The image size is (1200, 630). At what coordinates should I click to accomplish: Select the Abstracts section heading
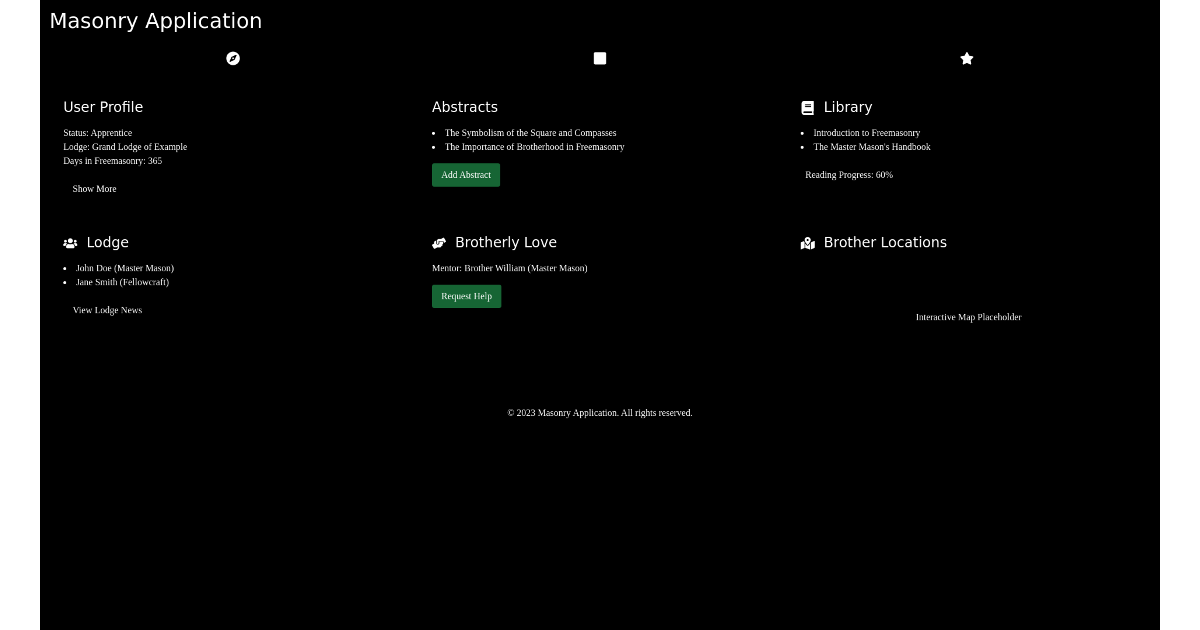465,107
